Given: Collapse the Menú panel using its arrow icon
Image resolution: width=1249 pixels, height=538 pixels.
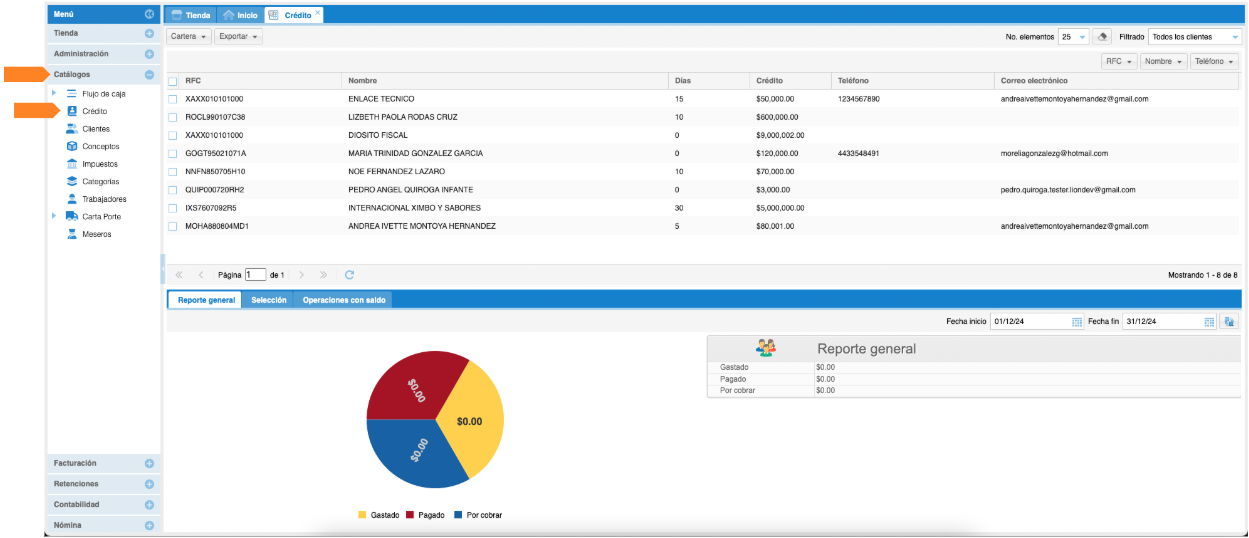Looking at the screenshot, I should 149,15.
